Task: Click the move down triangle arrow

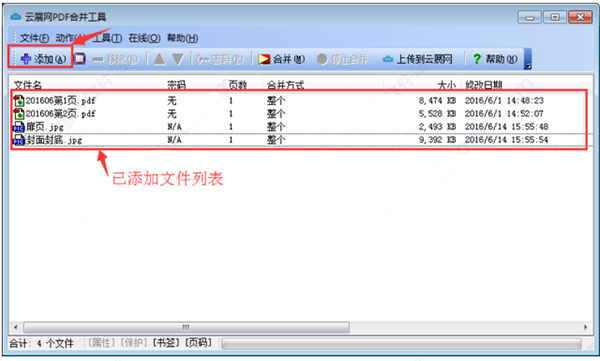Action: (178, 59)
